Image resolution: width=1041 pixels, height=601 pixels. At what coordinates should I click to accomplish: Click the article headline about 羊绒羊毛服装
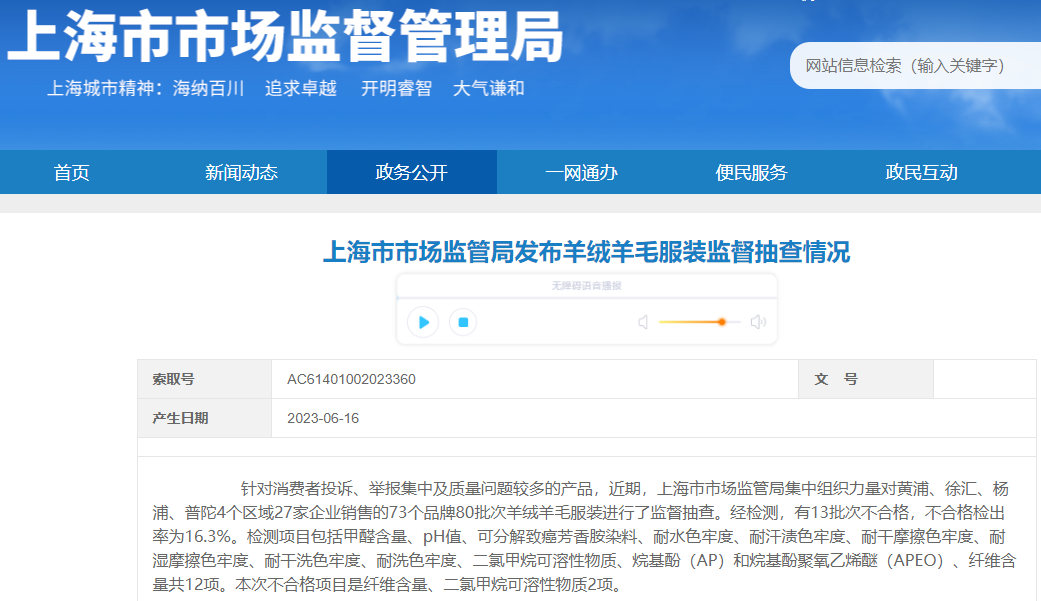[586, 251]
